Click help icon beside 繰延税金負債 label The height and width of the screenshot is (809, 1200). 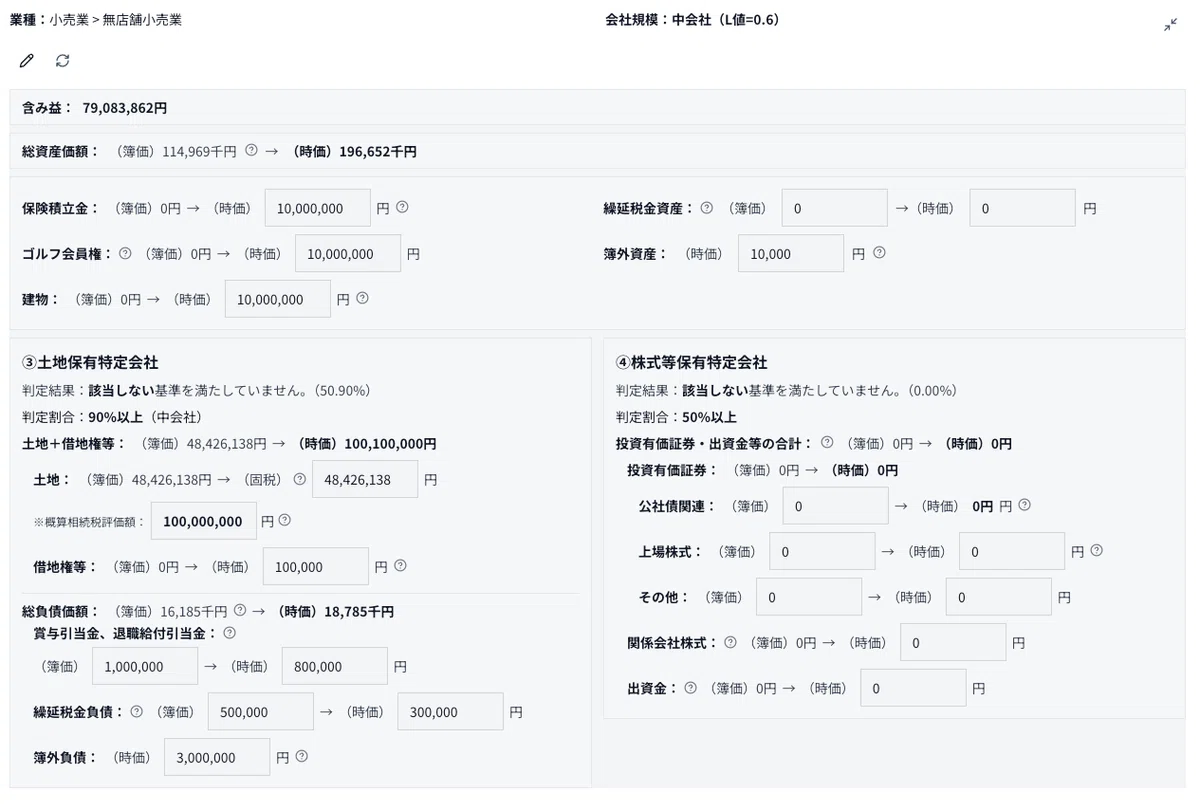click(136, 711)
